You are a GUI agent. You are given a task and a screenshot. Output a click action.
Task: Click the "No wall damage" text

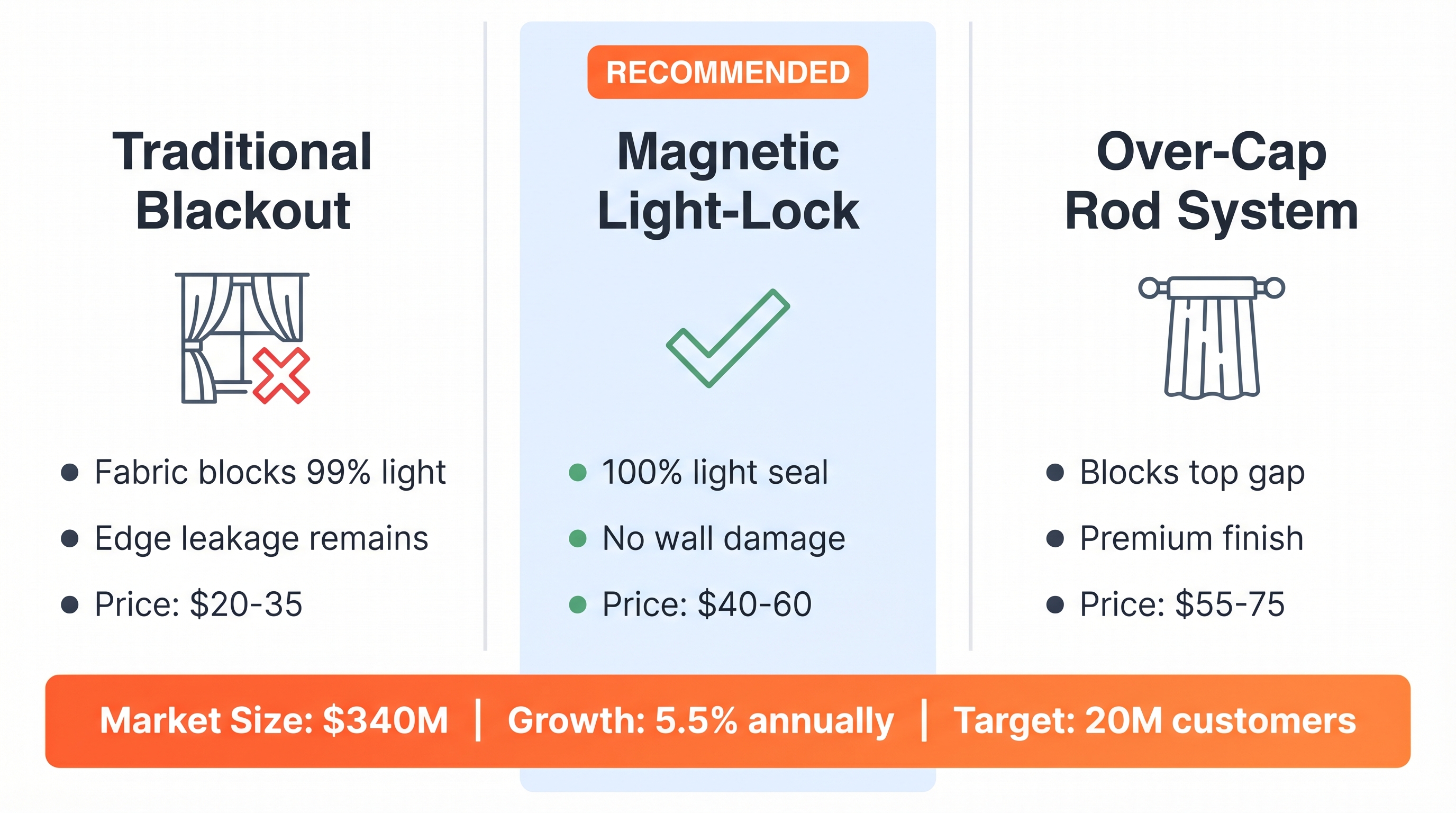[723, 538]
